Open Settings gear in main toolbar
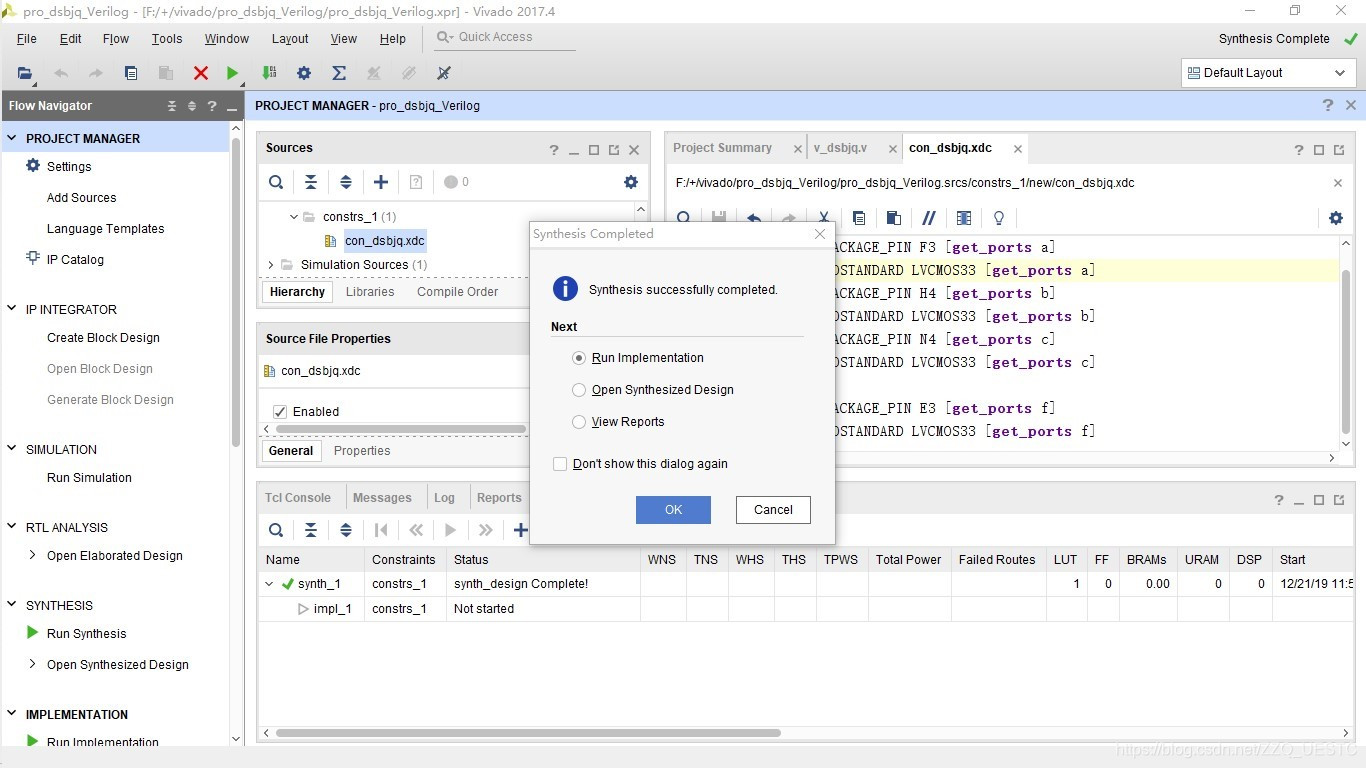 click(304, 73)
